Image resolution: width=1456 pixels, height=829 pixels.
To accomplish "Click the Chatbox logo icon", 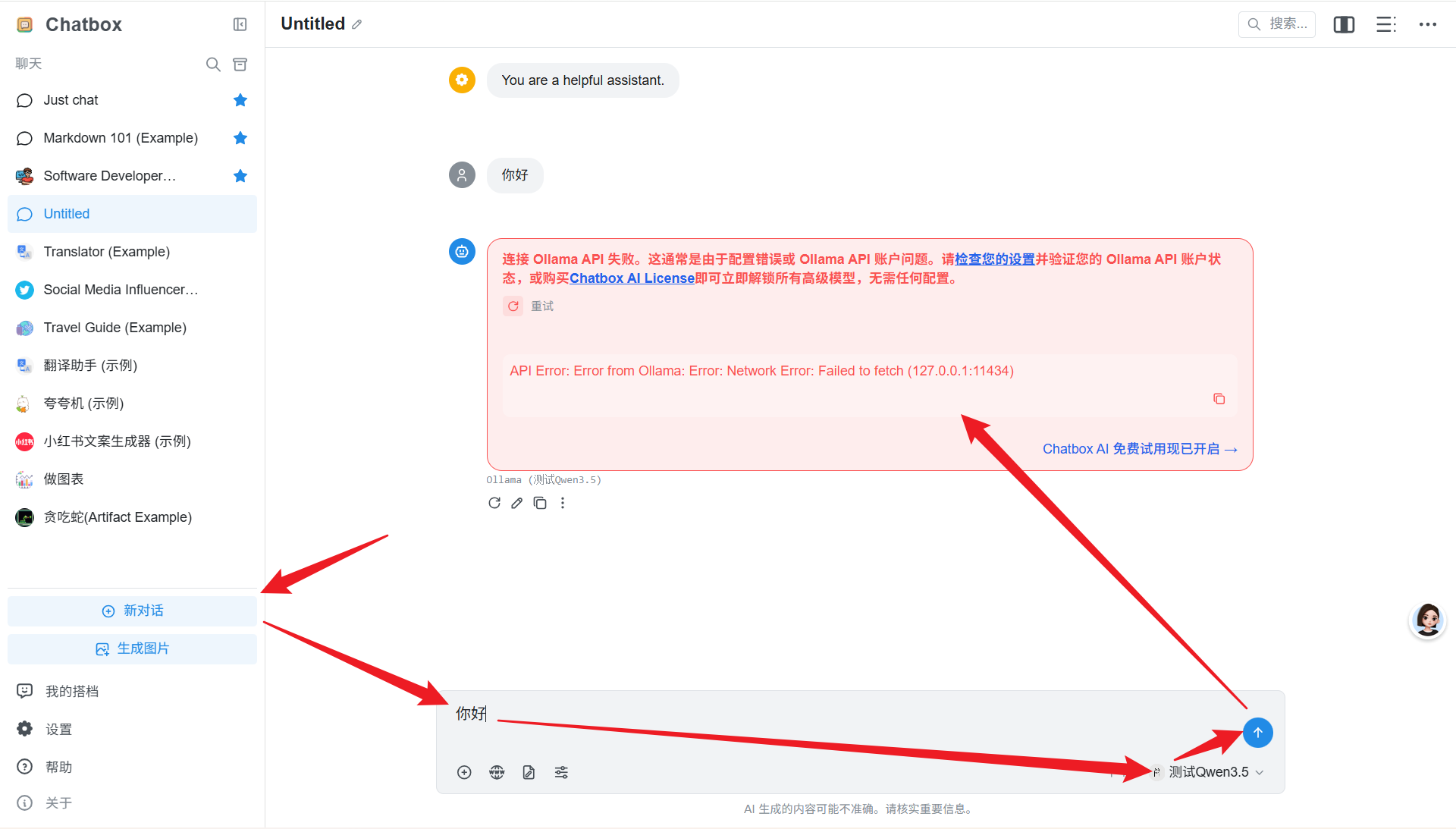I will click(x=25, y=24).
